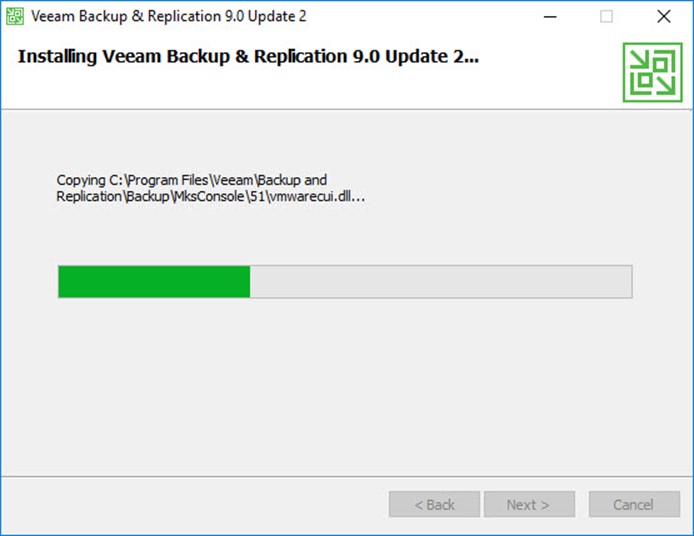Click the empty footer area left of Back
This screenshot has height=536, width=694.
coord(195,505)
